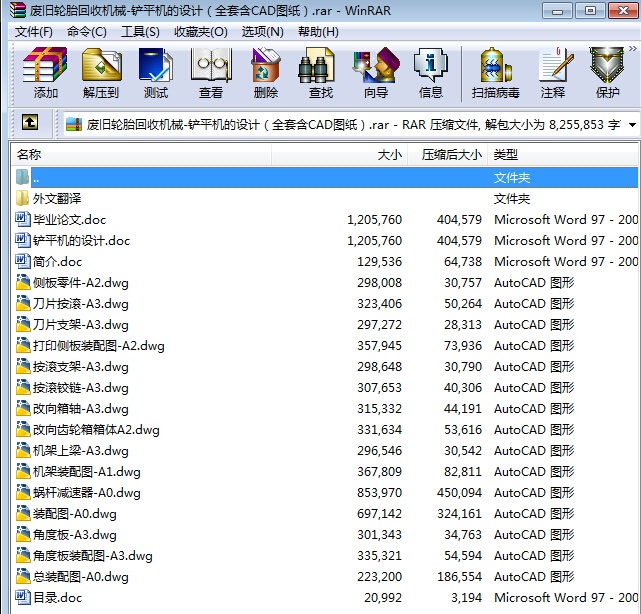641x614 pixels.
Task: Click the Delete (删除) toolbar icon
Action: pos(266,73)
